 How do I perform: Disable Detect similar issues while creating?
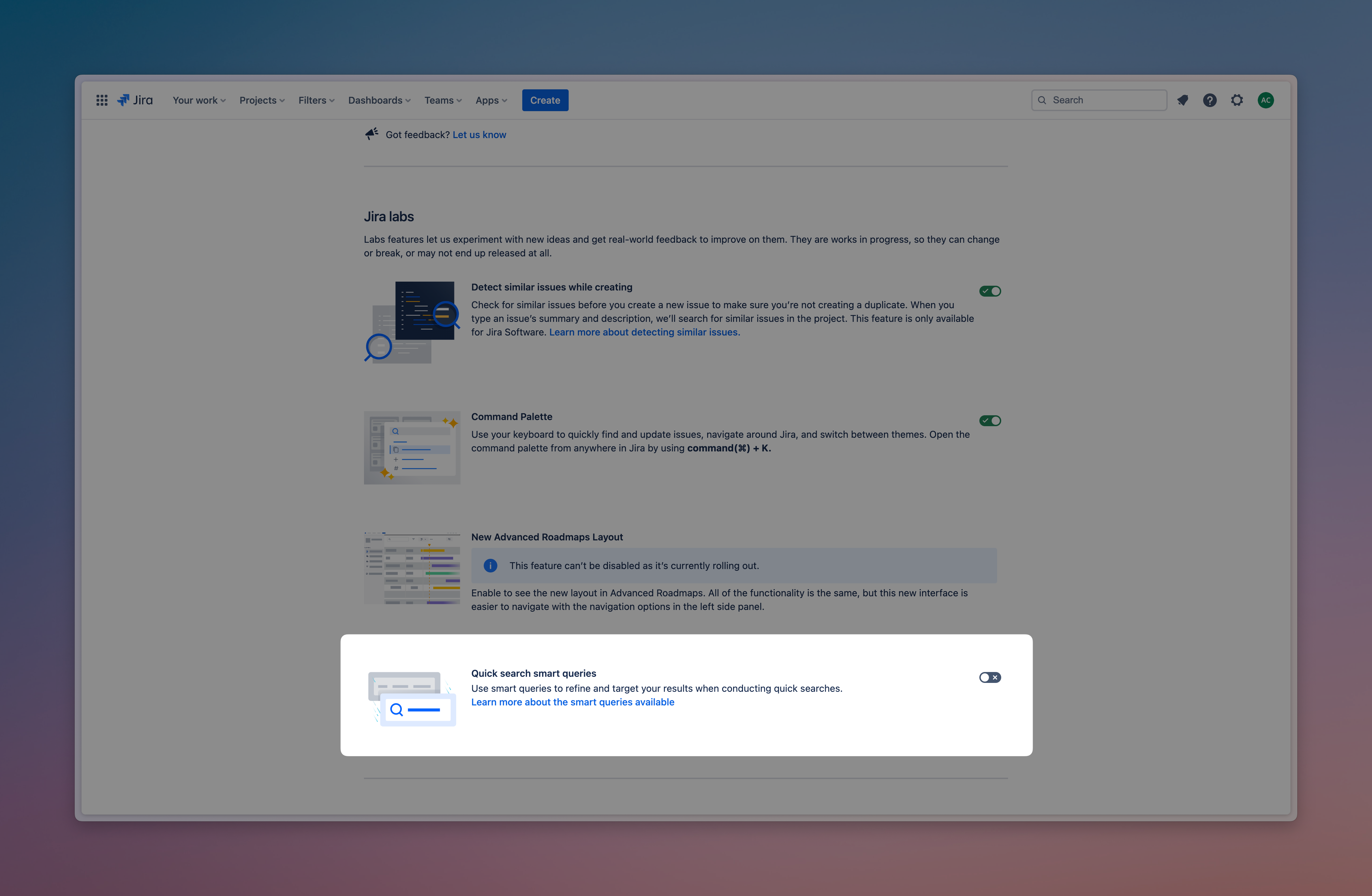click(990, 290)
